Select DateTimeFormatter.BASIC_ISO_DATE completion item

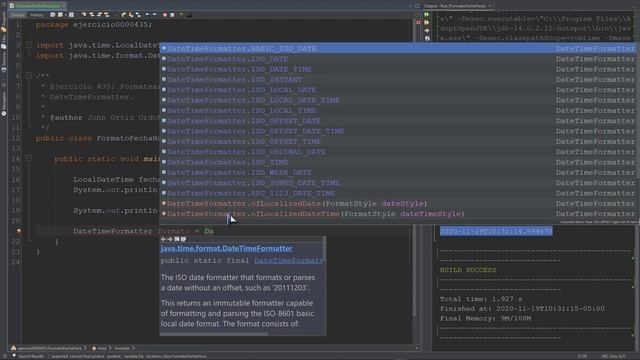pyautogui.click(x=398, y=48)
